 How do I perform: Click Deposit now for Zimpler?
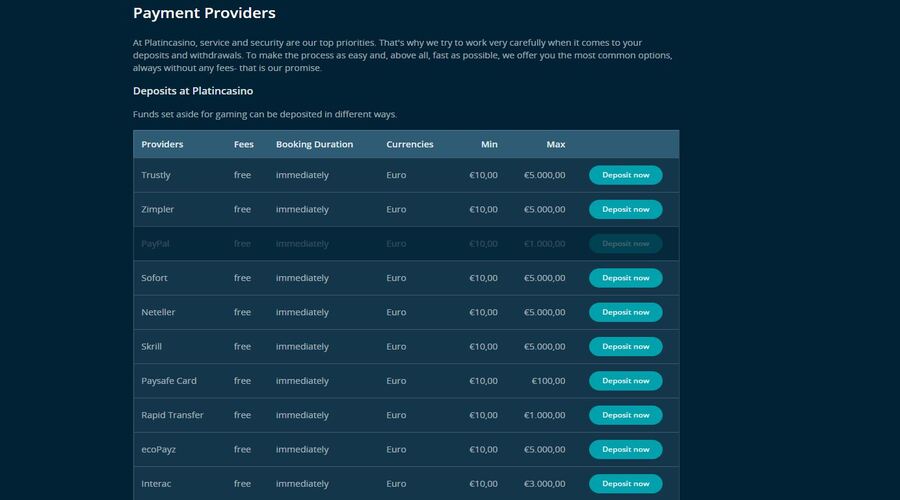tap(626, 210)
